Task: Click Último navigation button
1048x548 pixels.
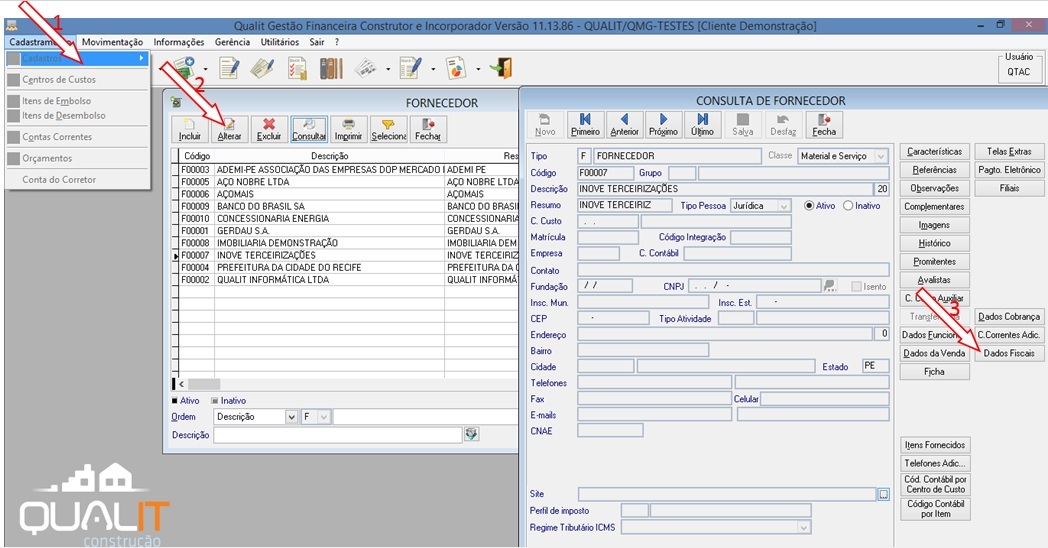Action: [x=702, y=125]
